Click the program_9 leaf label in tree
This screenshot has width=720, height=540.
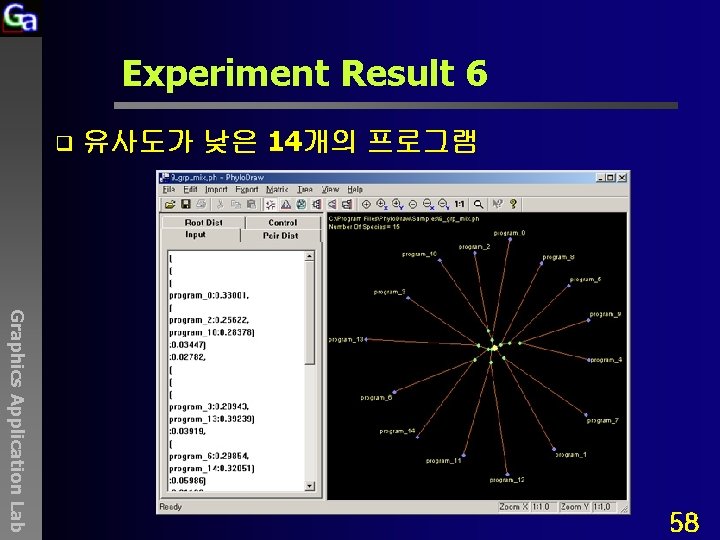tap(605, 315)
